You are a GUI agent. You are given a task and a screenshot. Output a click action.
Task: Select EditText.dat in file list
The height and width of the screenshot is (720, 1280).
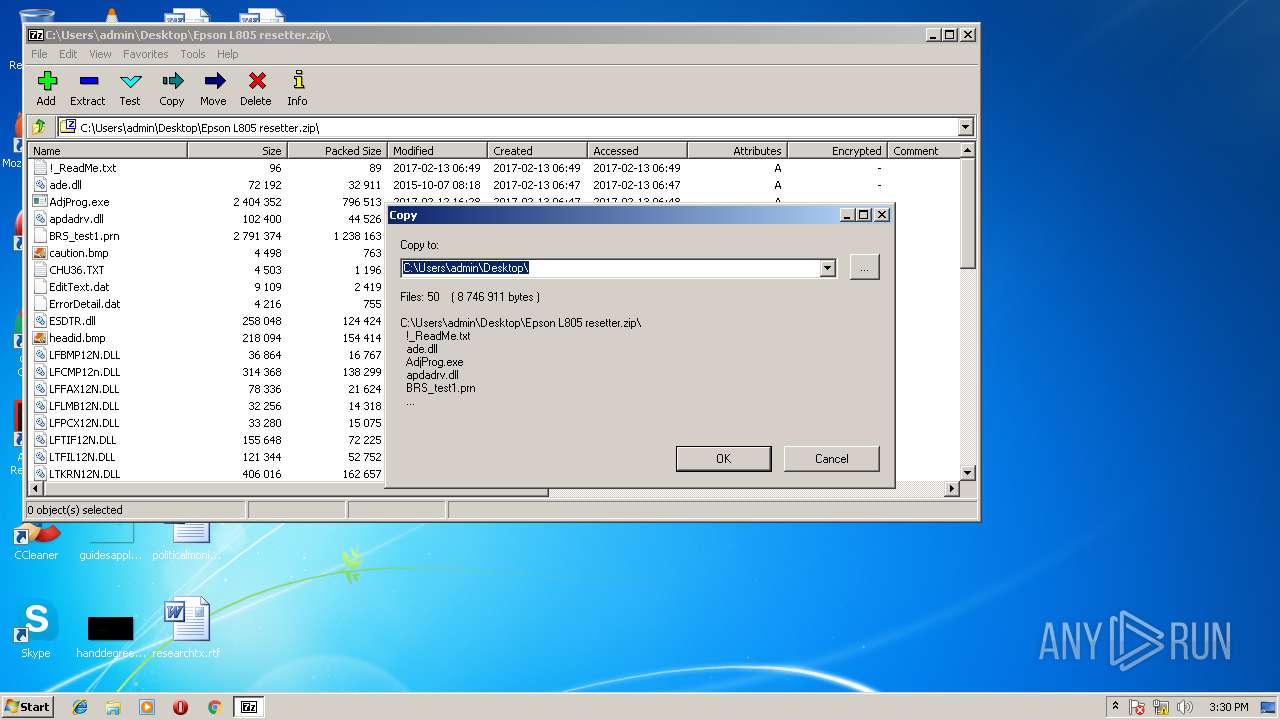pyautogui.click(x=79, y=287)
